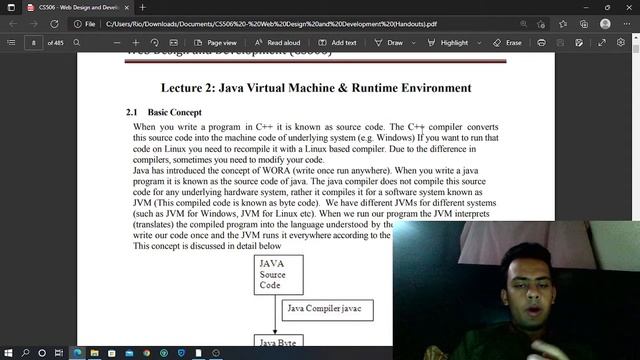Open Page view options
640x360 pixels.
[x=216, y=42]
